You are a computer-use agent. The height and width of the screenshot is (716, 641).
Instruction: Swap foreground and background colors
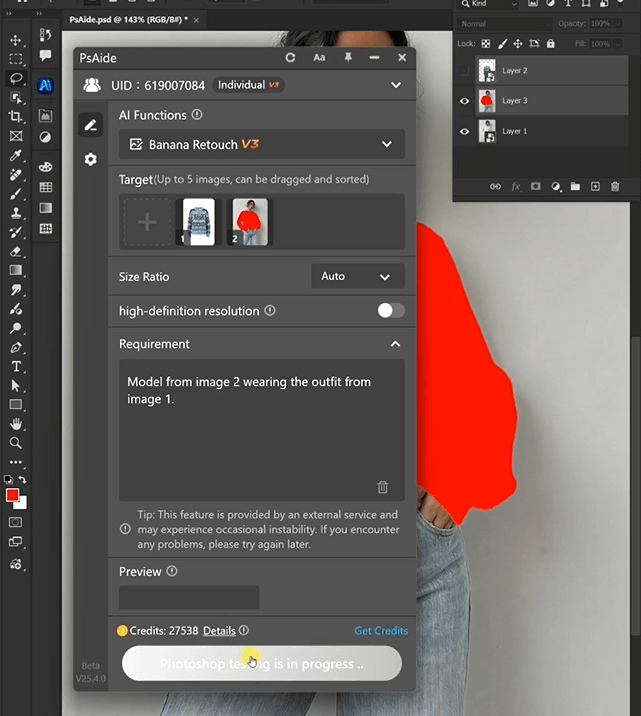(x=22, y=479)
